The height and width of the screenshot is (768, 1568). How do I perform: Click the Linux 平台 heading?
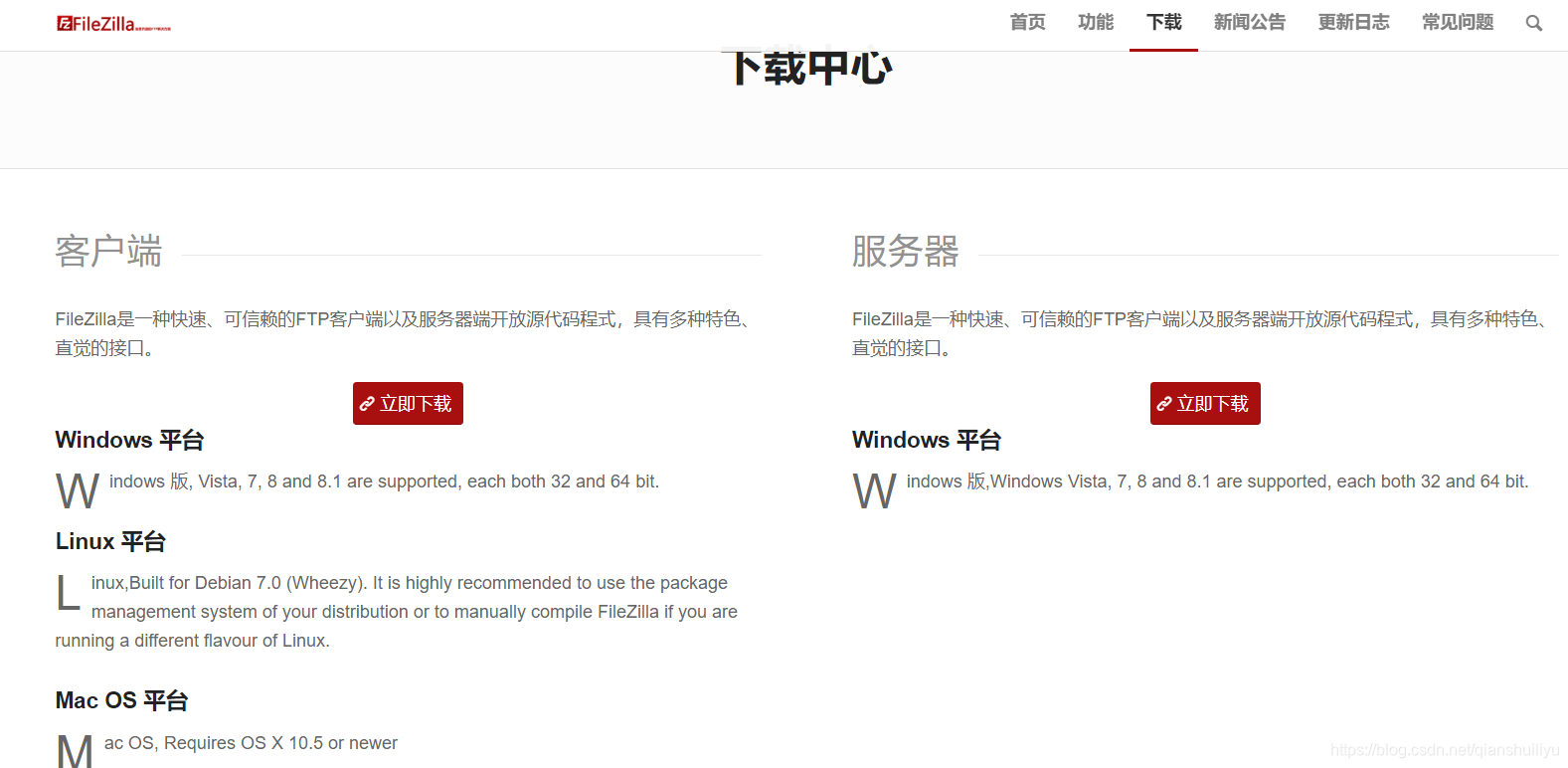pos(110,541)
